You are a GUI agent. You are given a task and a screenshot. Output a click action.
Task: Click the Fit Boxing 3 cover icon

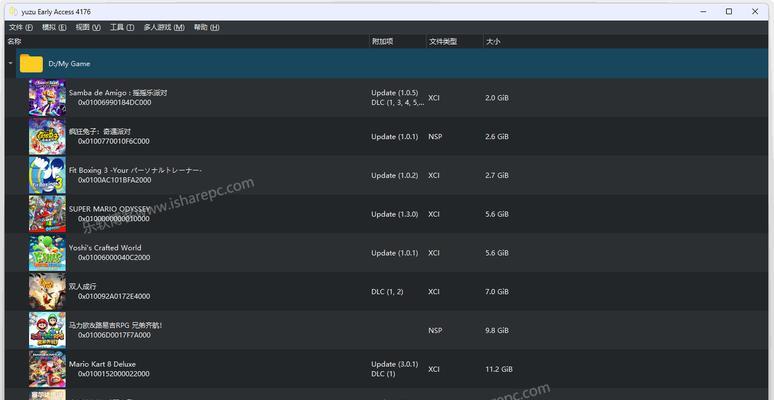(47, 175)
